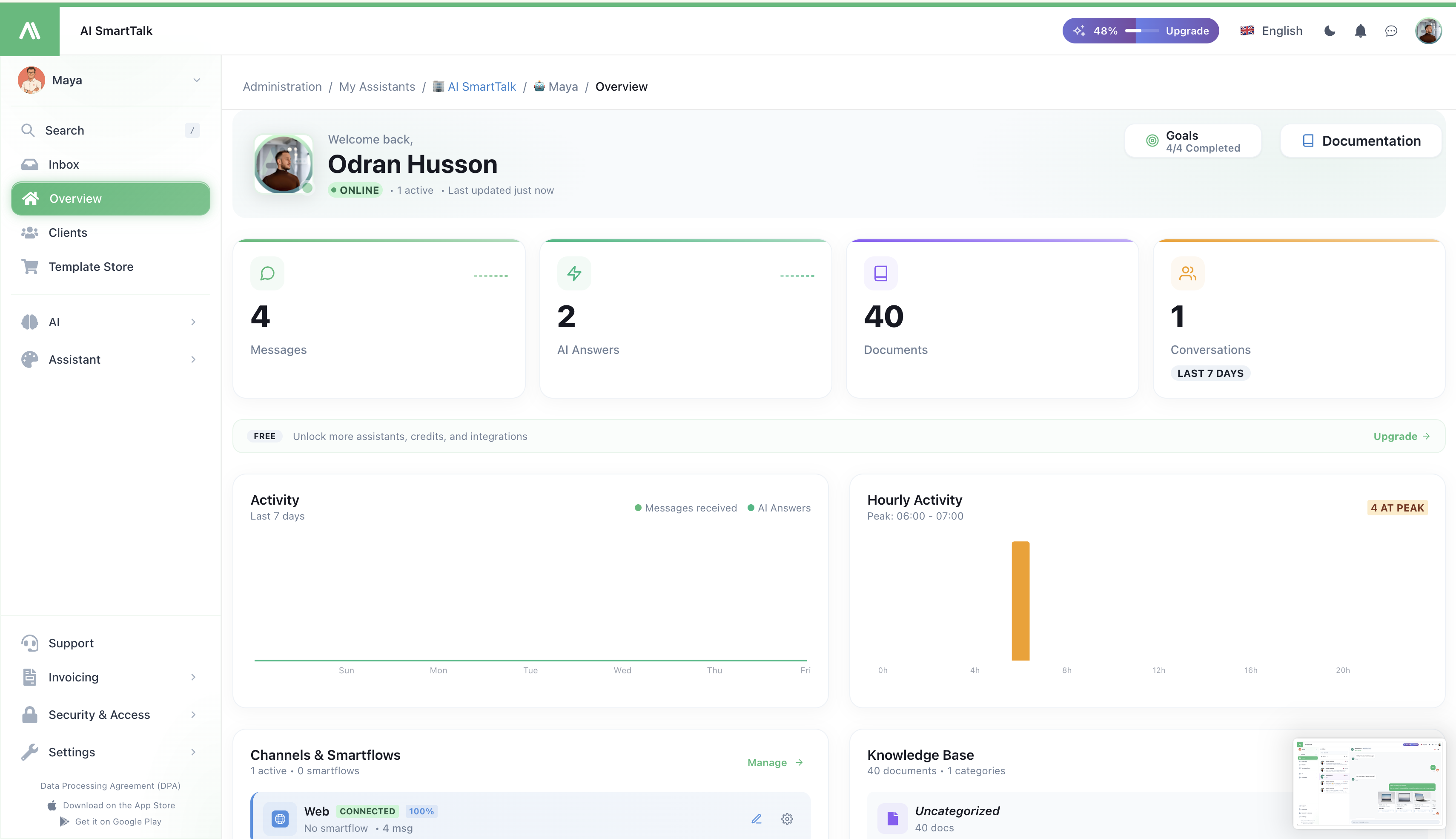Screen dimensions: 1456x839
Task: Open Data Processing Agreement (DPA) link
Action: click(x=111, y=785)
